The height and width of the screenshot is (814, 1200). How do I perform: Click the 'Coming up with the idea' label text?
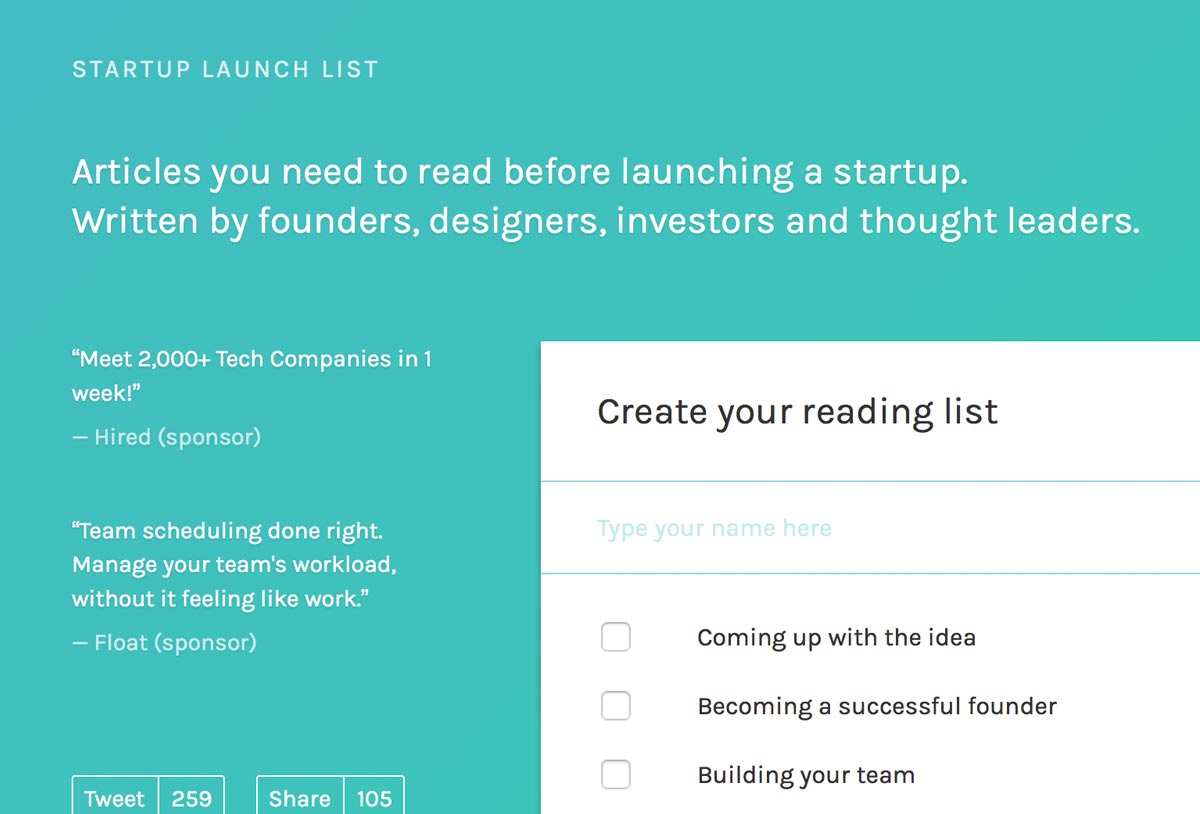pos(836,637)
